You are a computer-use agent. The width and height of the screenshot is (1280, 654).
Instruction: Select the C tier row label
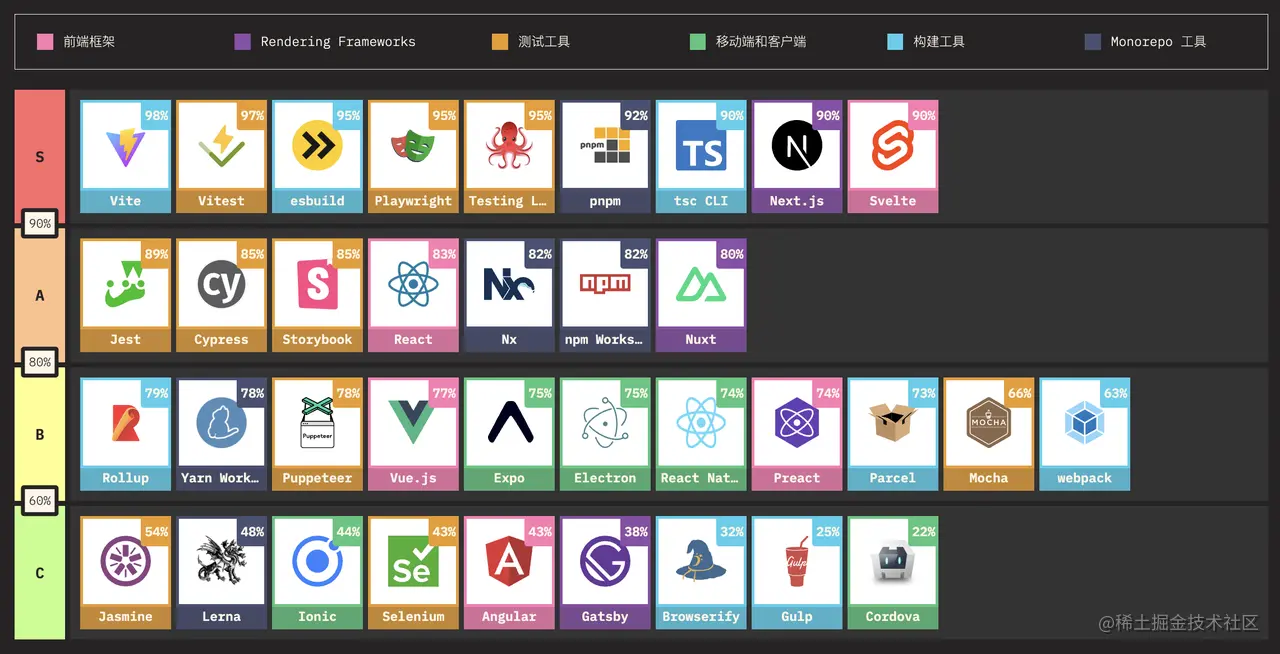click(40, 573)
